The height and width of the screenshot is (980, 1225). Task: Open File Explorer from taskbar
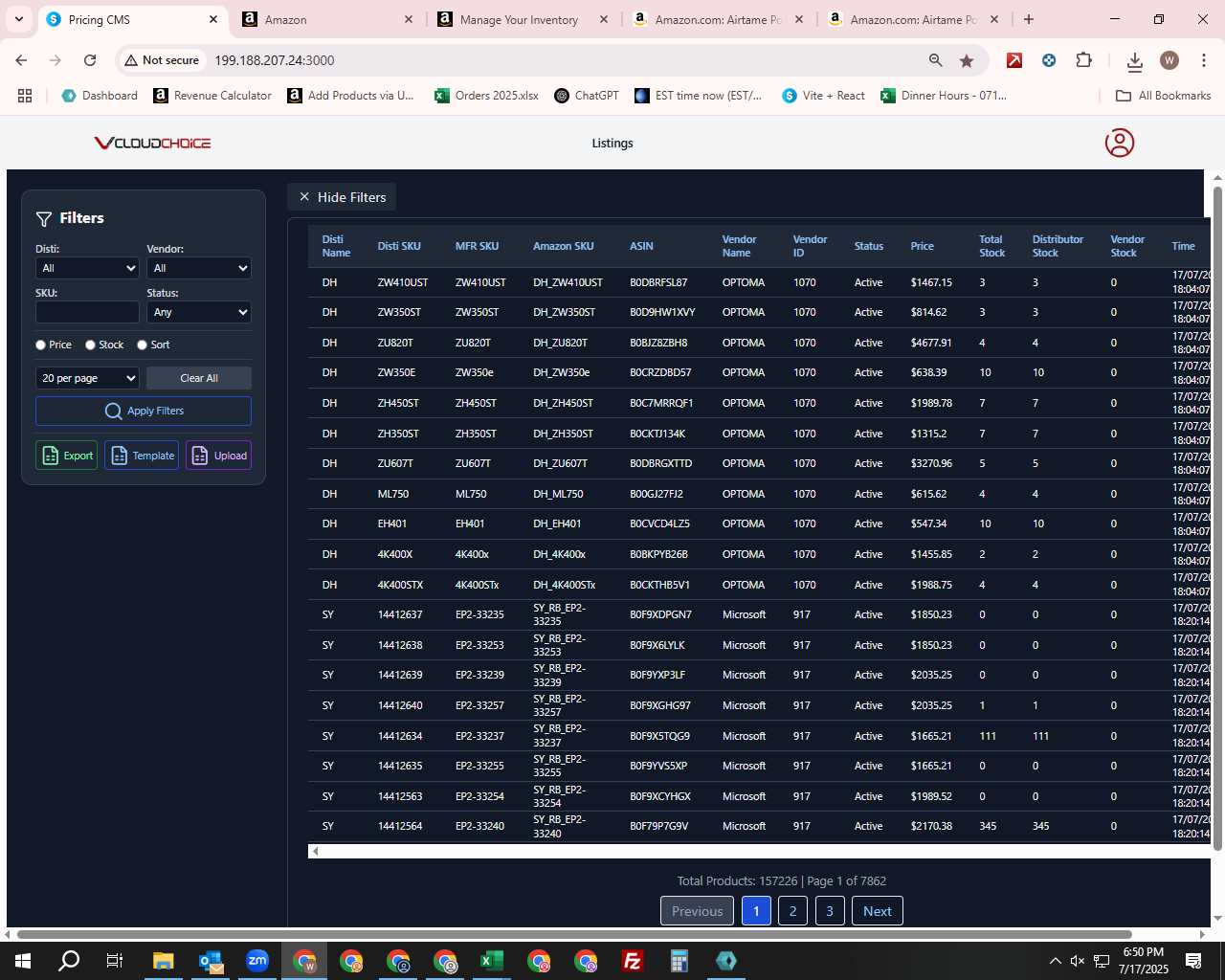point(163,961)
